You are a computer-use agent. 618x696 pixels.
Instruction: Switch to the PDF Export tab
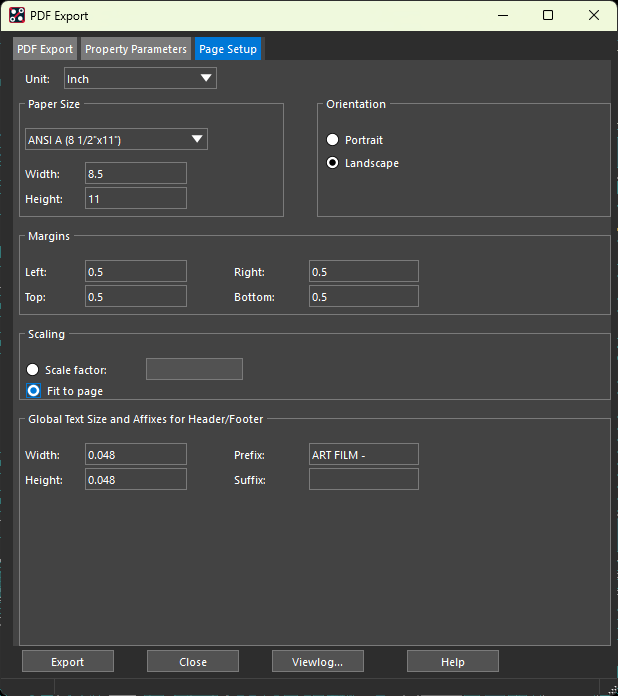tap(45, 49)
